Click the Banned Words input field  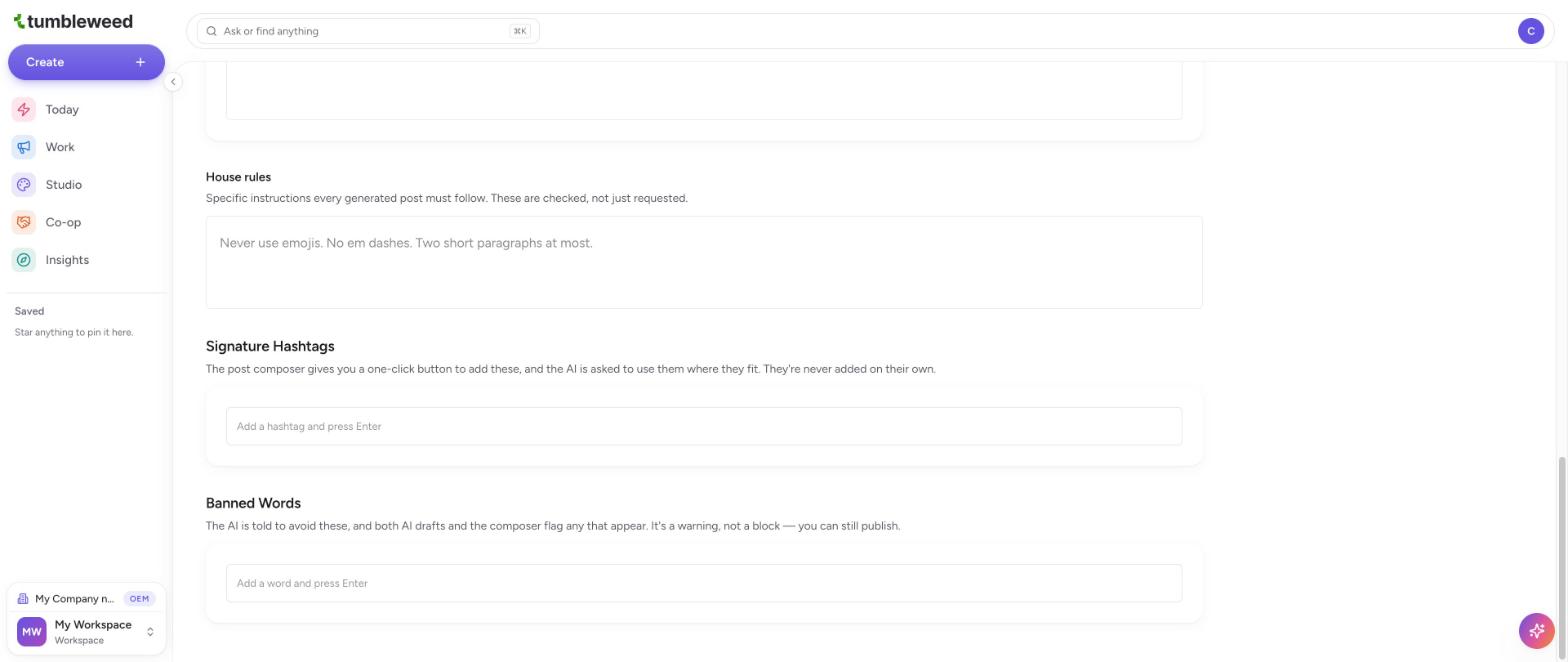click(x=704, y=583)
